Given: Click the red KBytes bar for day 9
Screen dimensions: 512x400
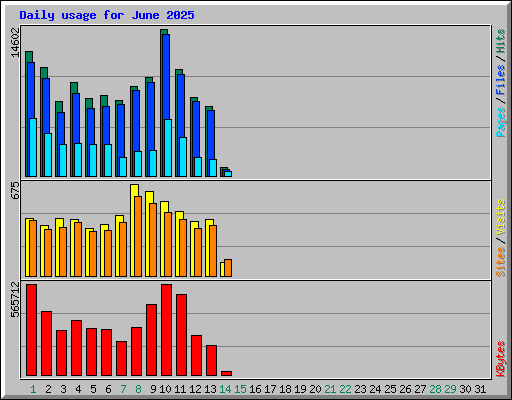Looking at the screenshot, I should tap(151, 340).
